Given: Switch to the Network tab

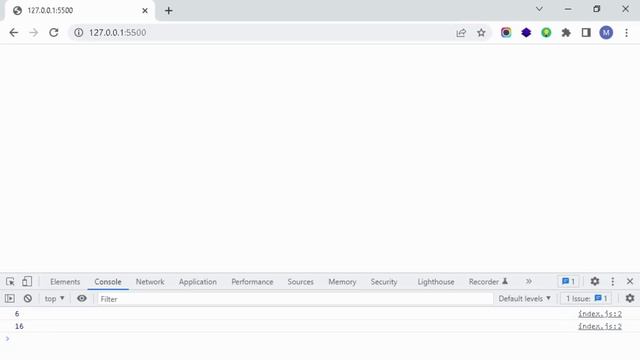Looking at the screenshot, I should (150, 282).
